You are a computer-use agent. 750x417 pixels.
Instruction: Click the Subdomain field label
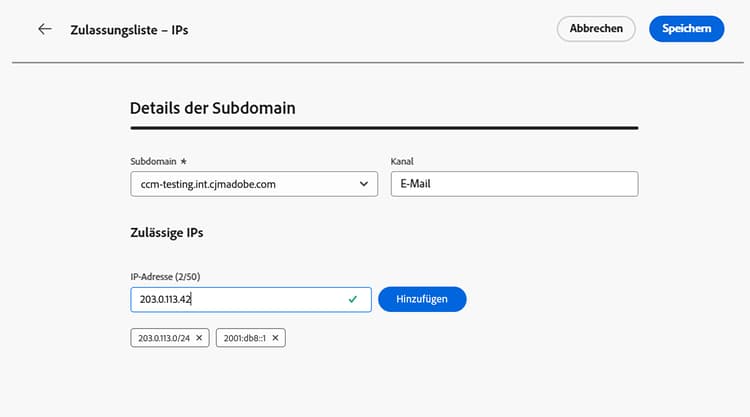154,161
